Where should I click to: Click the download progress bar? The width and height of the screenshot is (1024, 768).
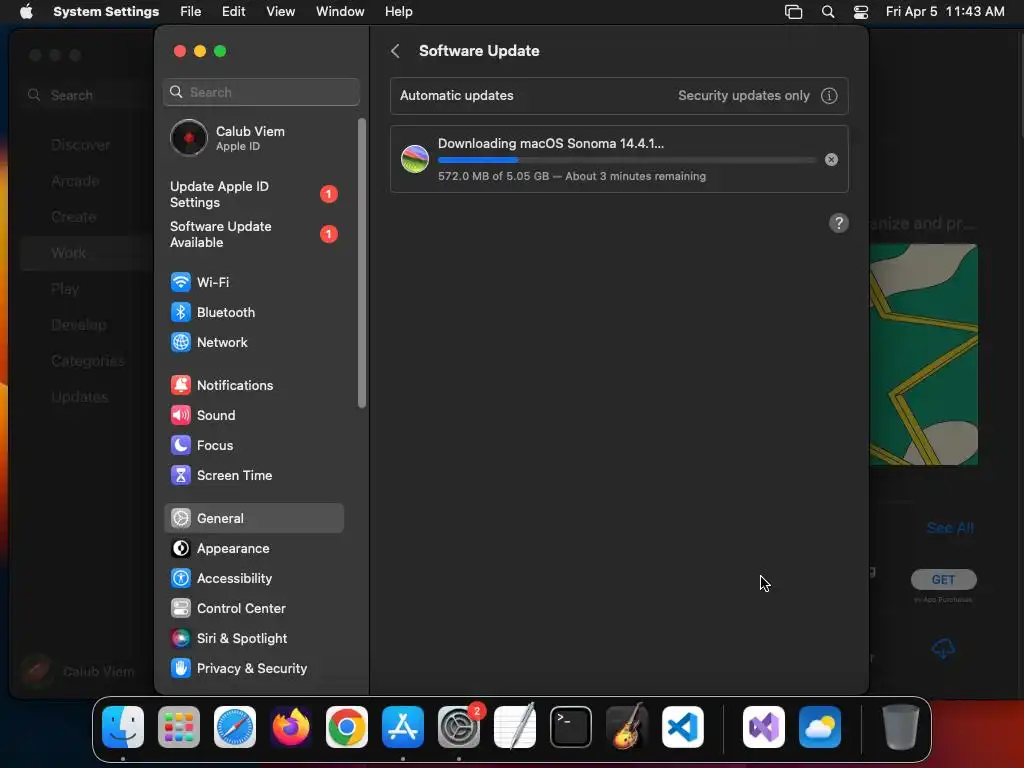[x=627, y=160]
